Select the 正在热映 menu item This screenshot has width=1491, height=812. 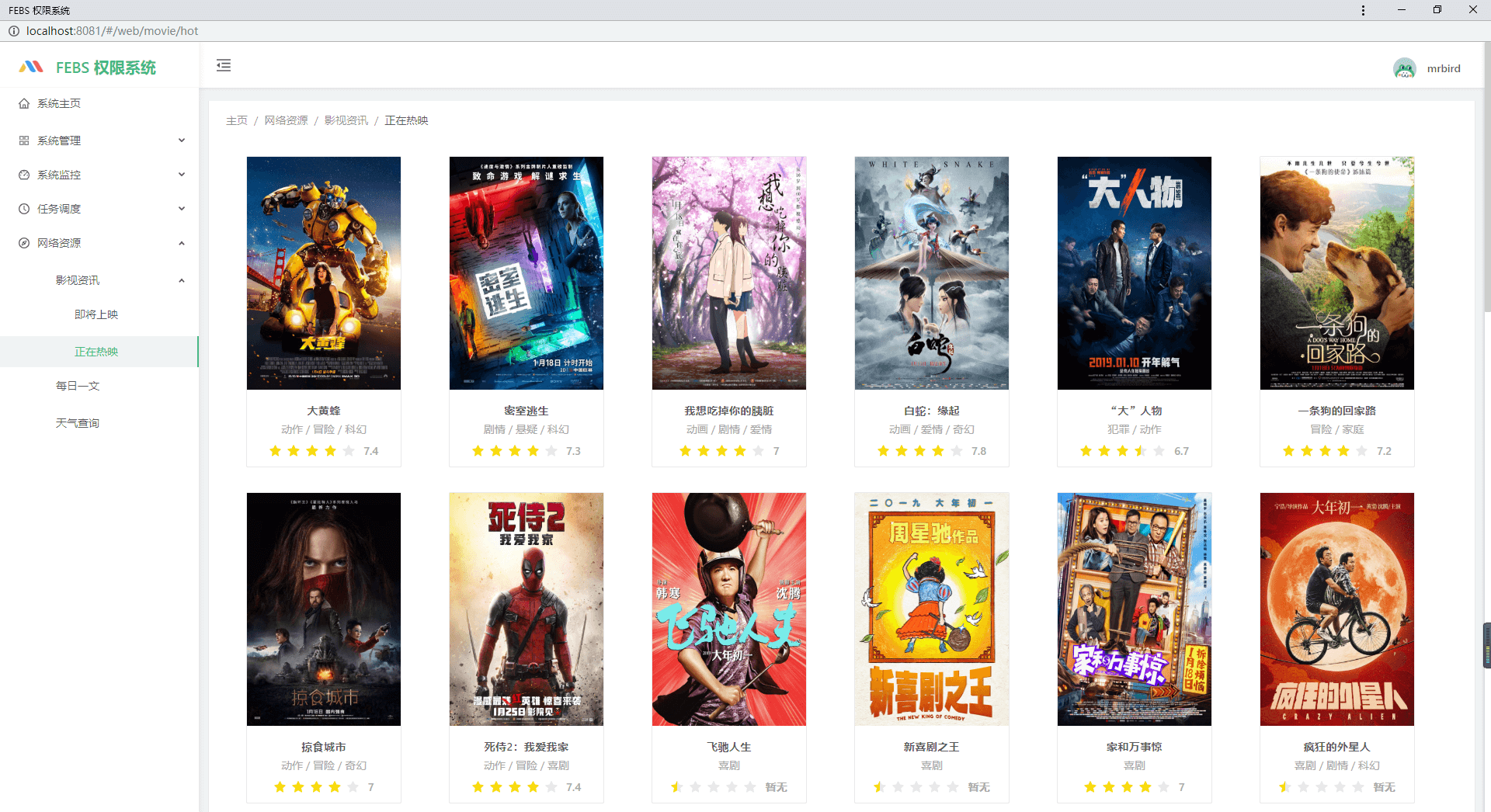99,352
